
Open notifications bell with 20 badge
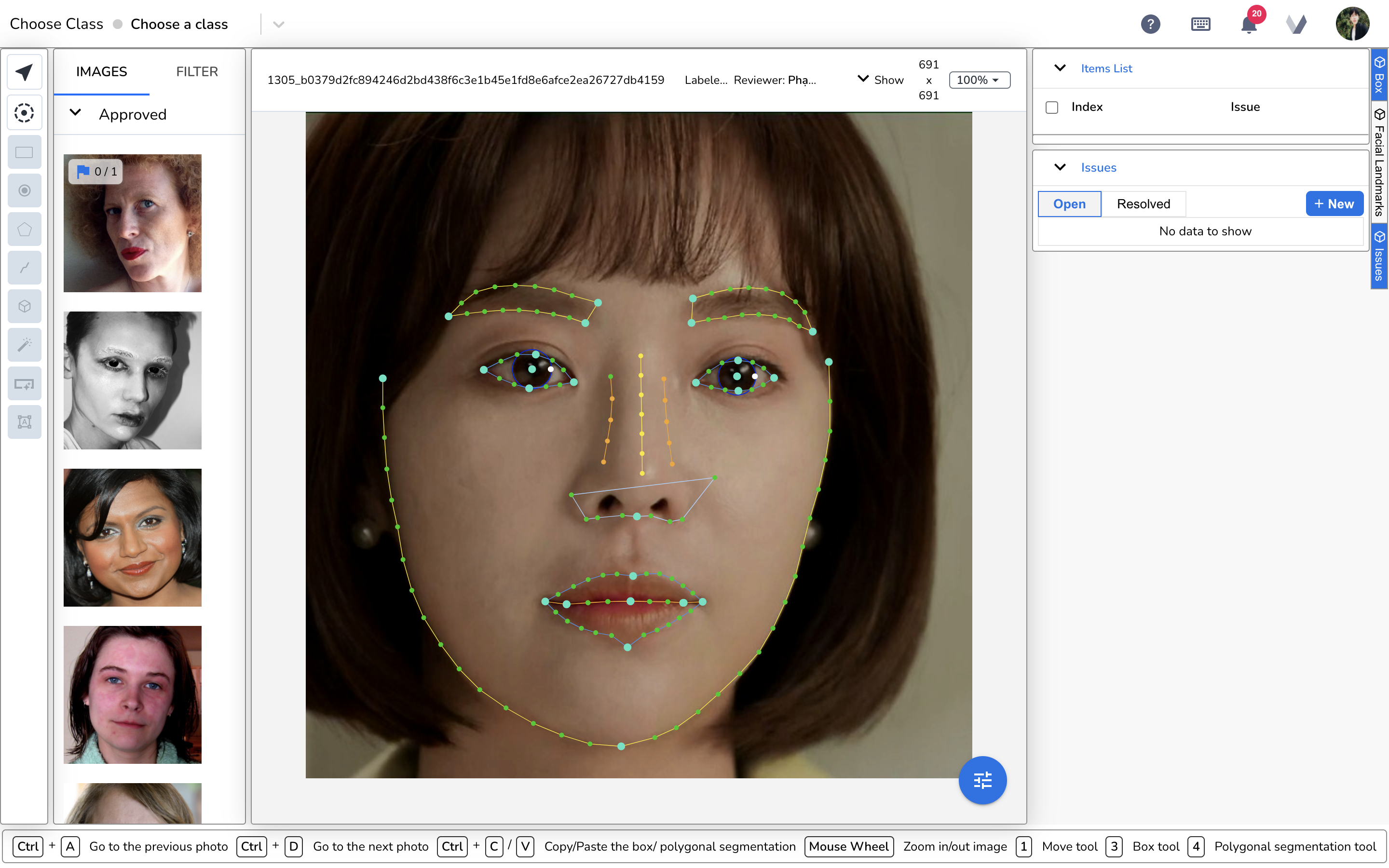(1249, 24)
